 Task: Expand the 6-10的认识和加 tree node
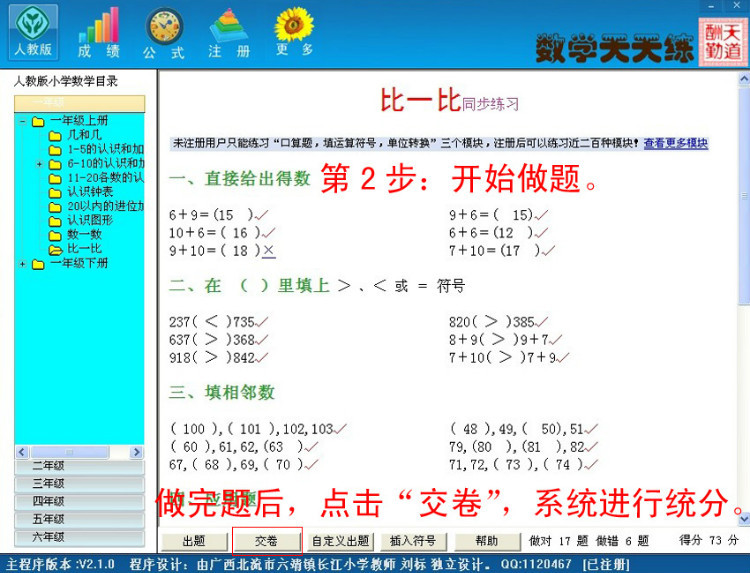click(39, 164)
